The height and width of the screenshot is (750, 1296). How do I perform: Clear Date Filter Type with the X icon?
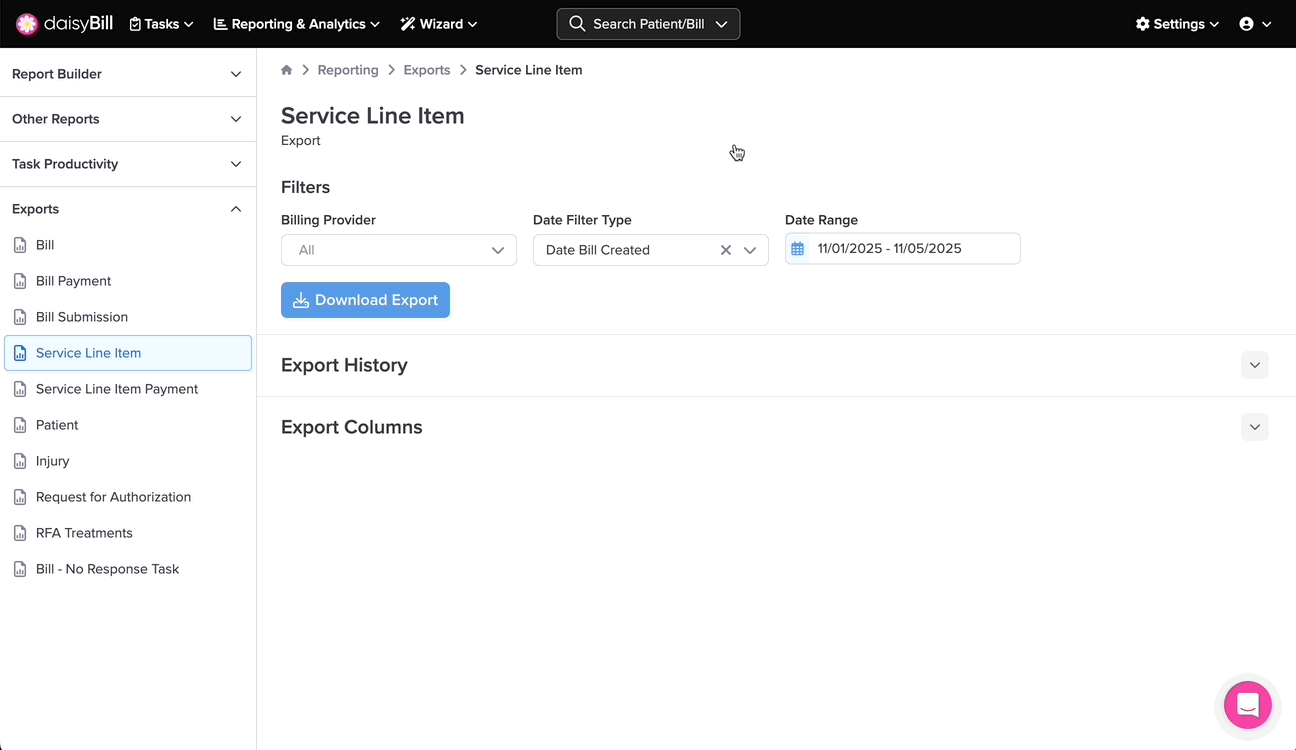pyautogui.click(x=726, y=250)
